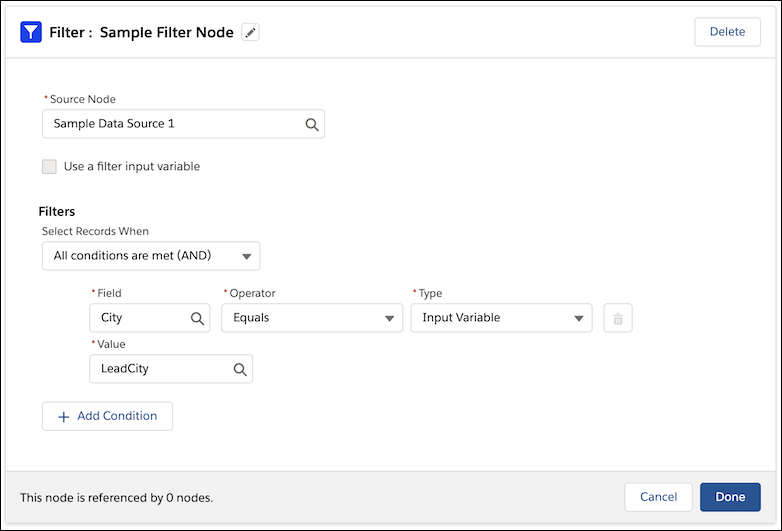The width and height of the screenshot is (782, 531).
Task: Click the search icon in LeadCity value box
Action: pos(239,369)
